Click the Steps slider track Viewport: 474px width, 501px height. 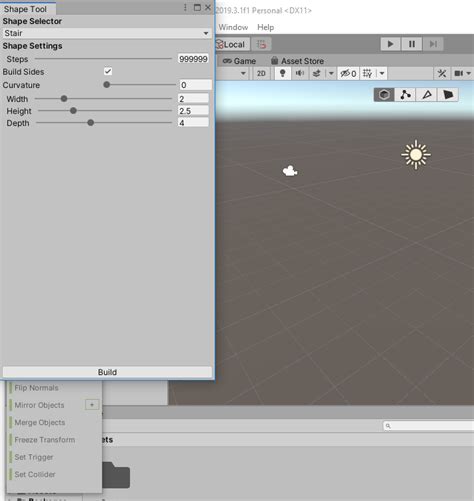point(103,59)
